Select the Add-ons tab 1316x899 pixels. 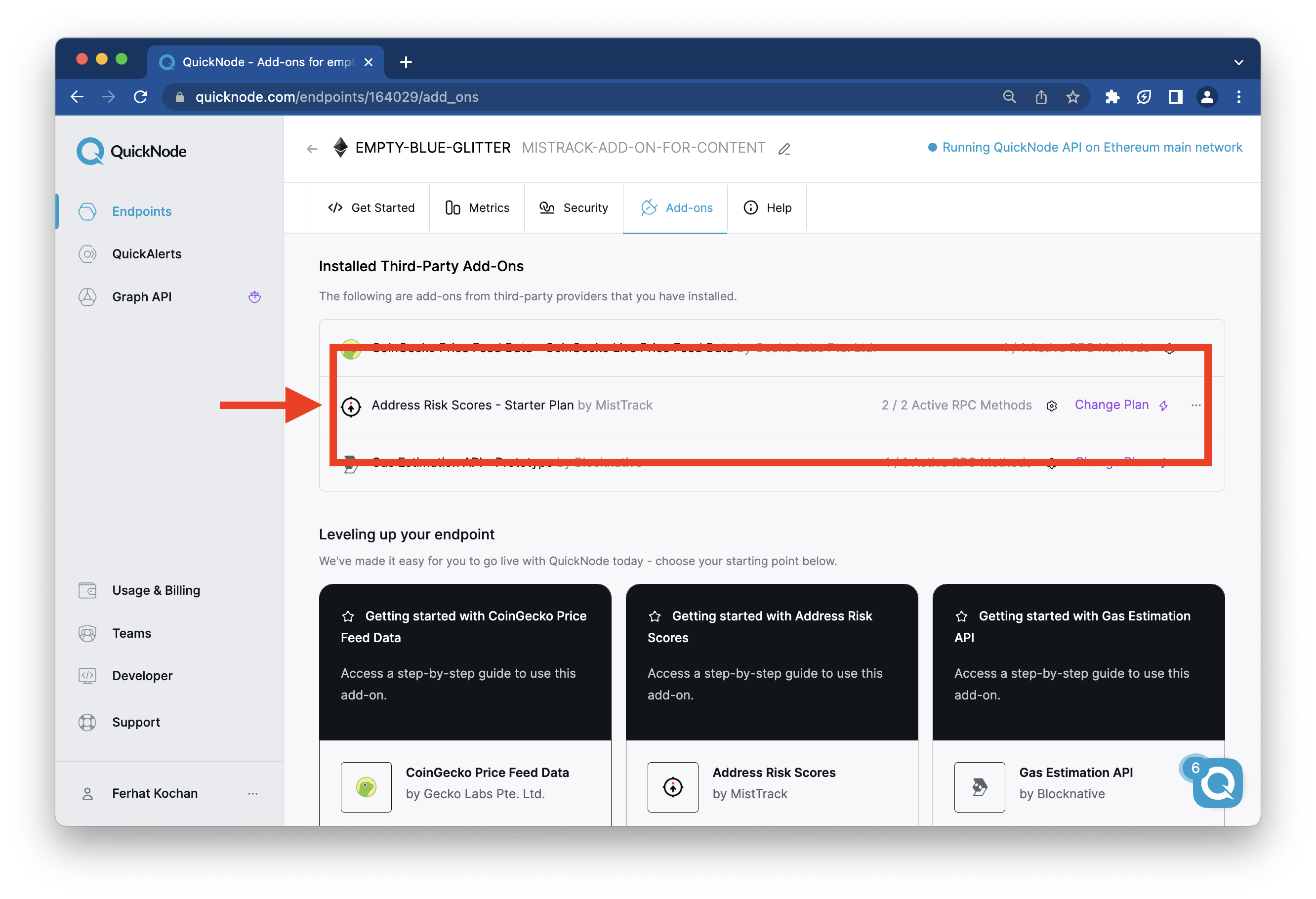point(676,208)
